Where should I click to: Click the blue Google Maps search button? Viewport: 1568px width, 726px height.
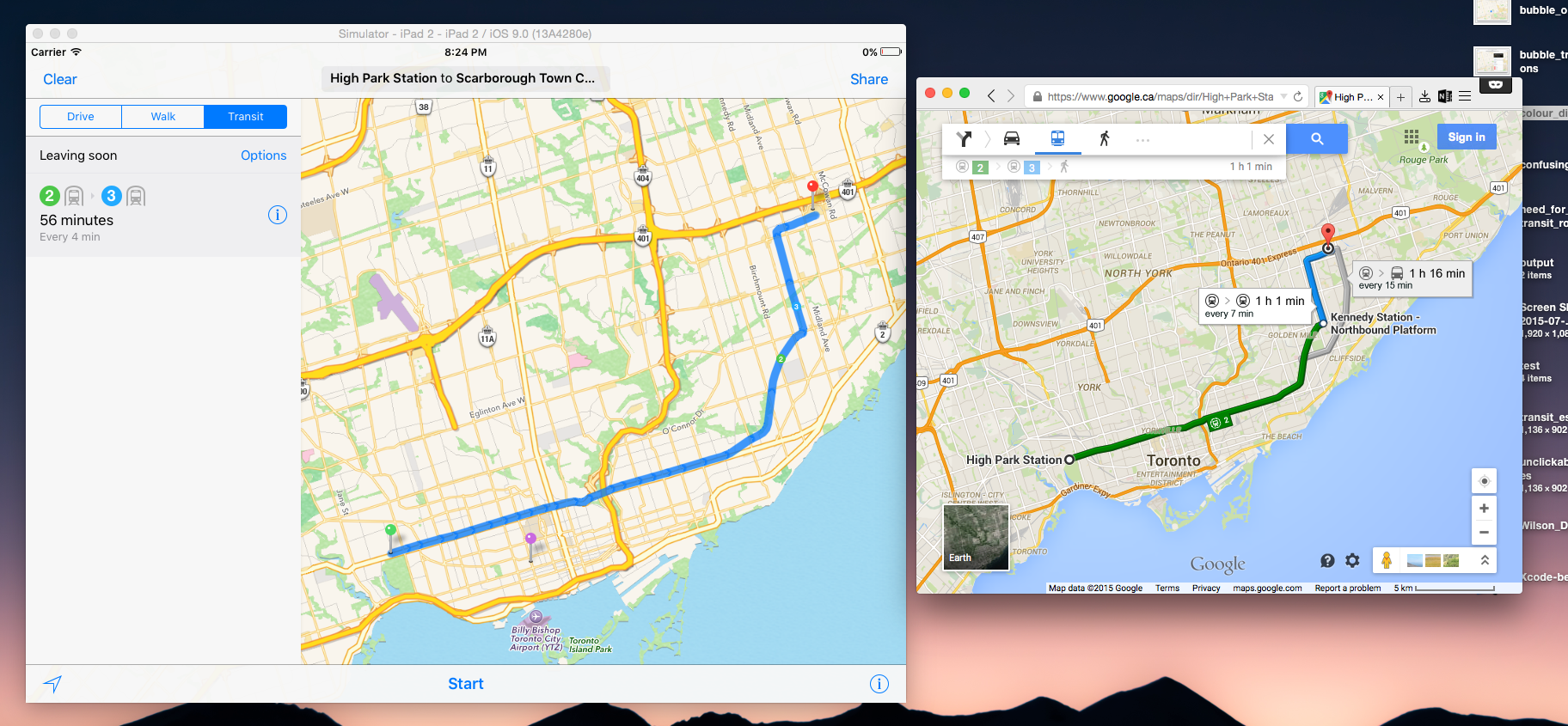1317,138
